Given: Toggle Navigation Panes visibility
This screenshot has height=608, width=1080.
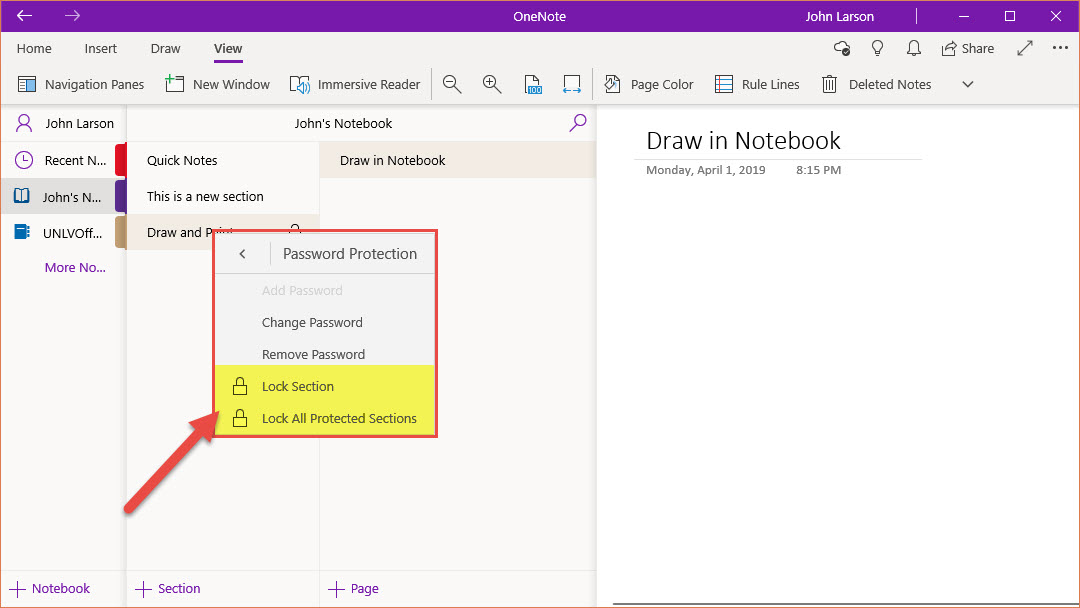Looking at the screenshot, I should tap(81, 85).
